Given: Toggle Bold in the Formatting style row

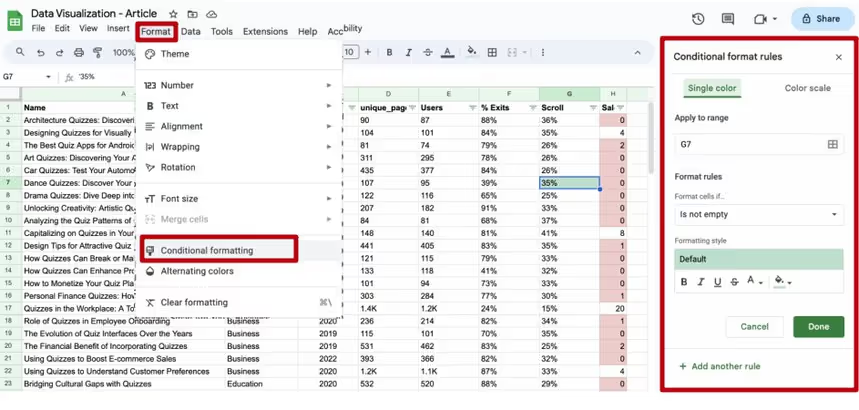Looking at the screenshot, I should tap(684, 282).
